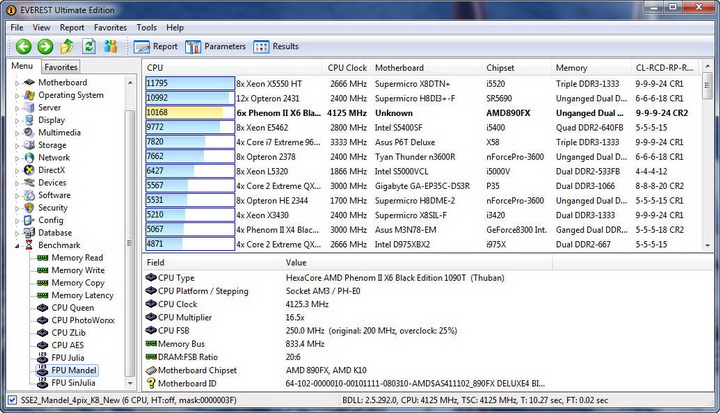The image size is (720, 413).
Task: Expand the Operating System tree node
Action: tap(17, 96)
